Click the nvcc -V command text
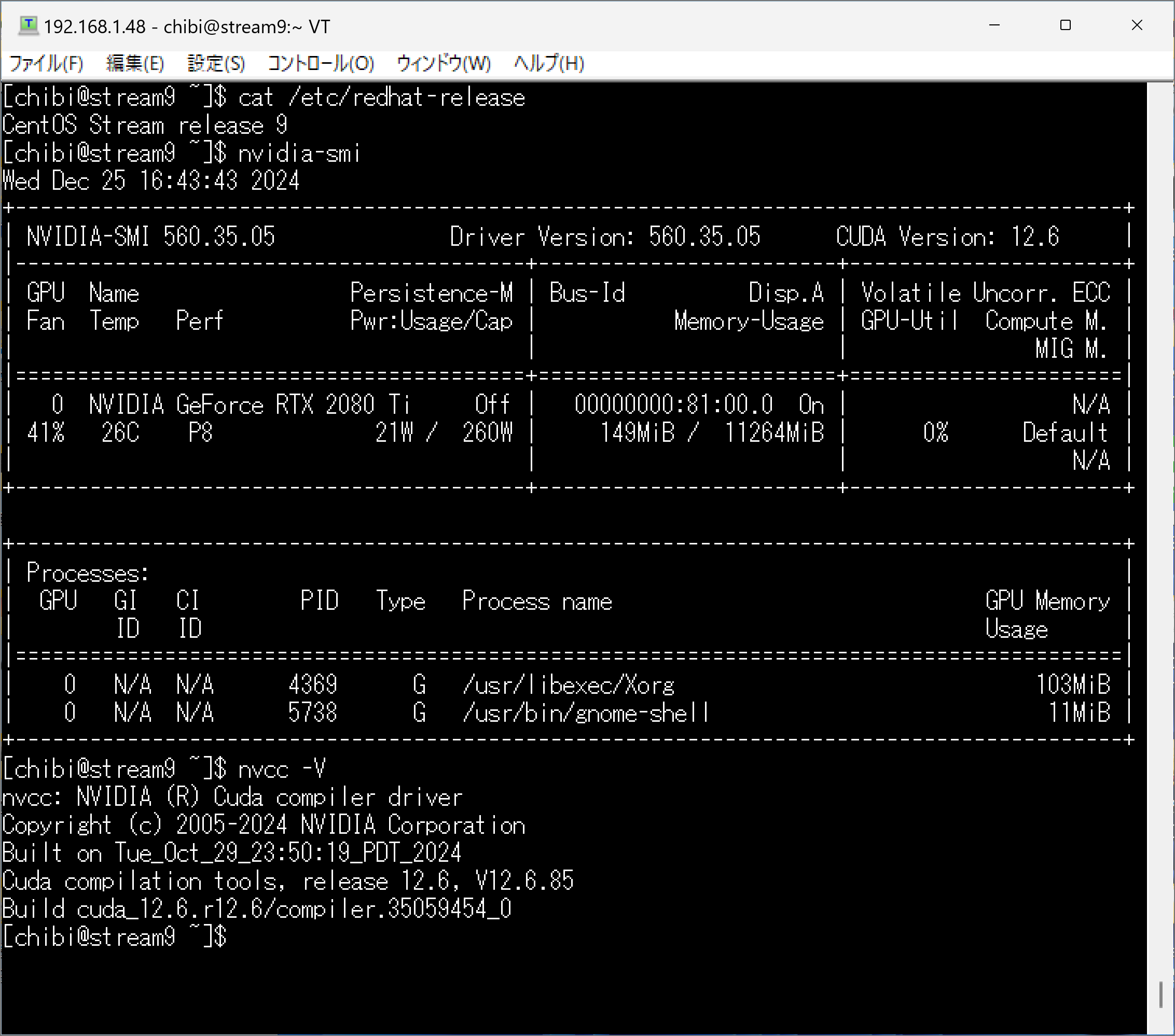The height and width of the screenshot is (1036, 1175). (282, 769)
